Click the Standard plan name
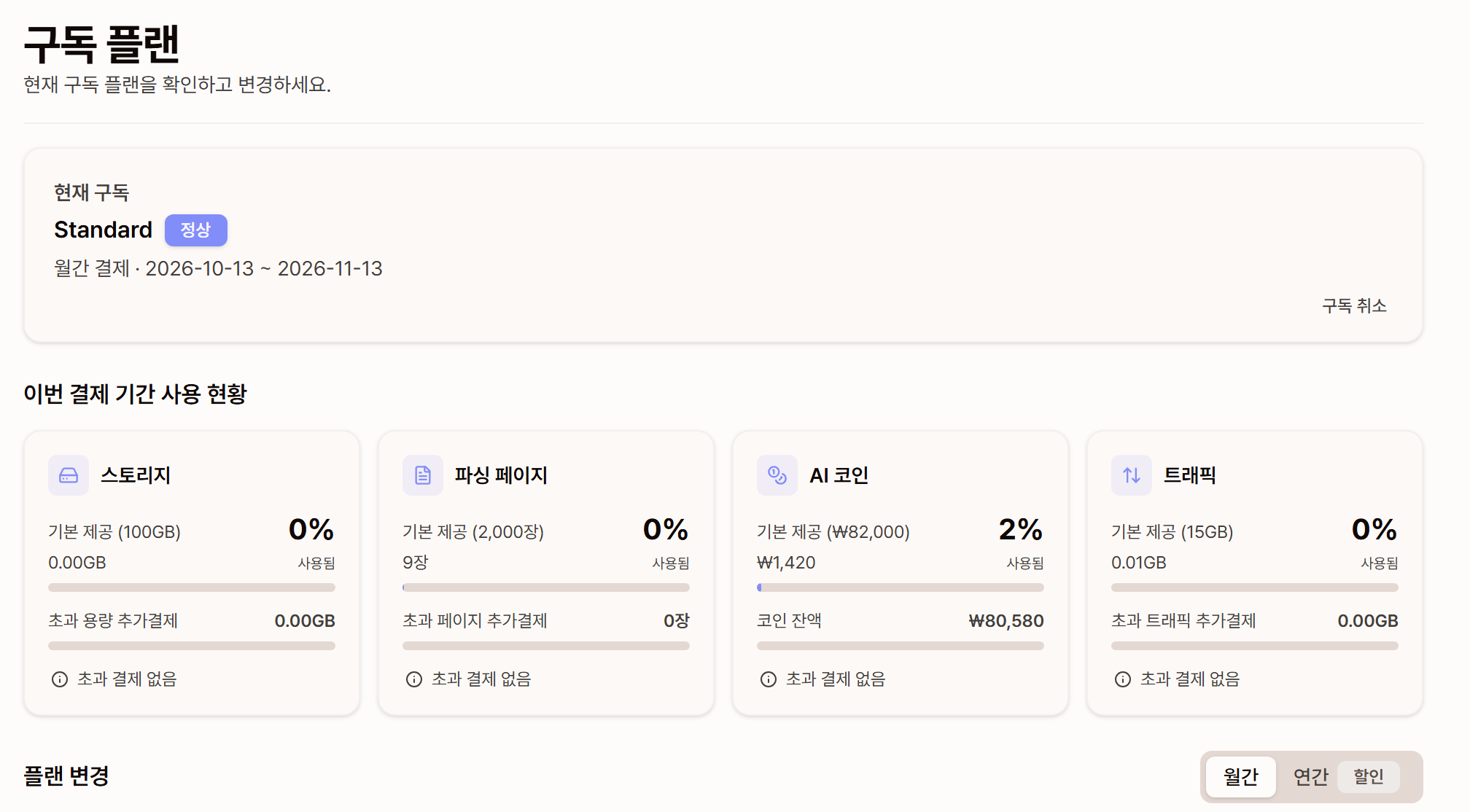The width and height of the screenshot is (1470, 812). [x=104, y=230]
